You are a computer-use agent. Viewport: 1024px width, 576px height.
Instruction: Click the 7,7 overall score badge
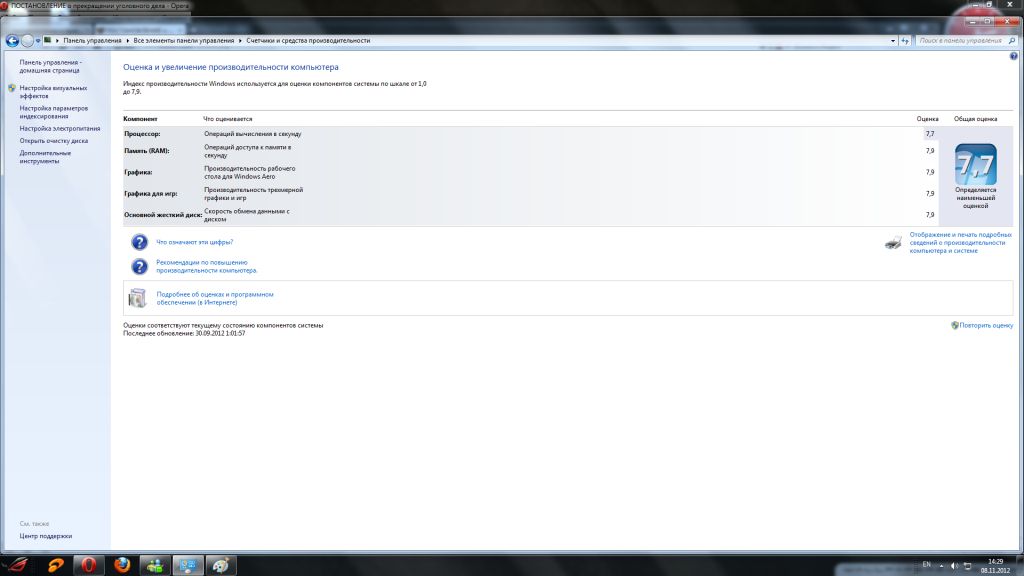pyautogui.click(x=975, y=165)
